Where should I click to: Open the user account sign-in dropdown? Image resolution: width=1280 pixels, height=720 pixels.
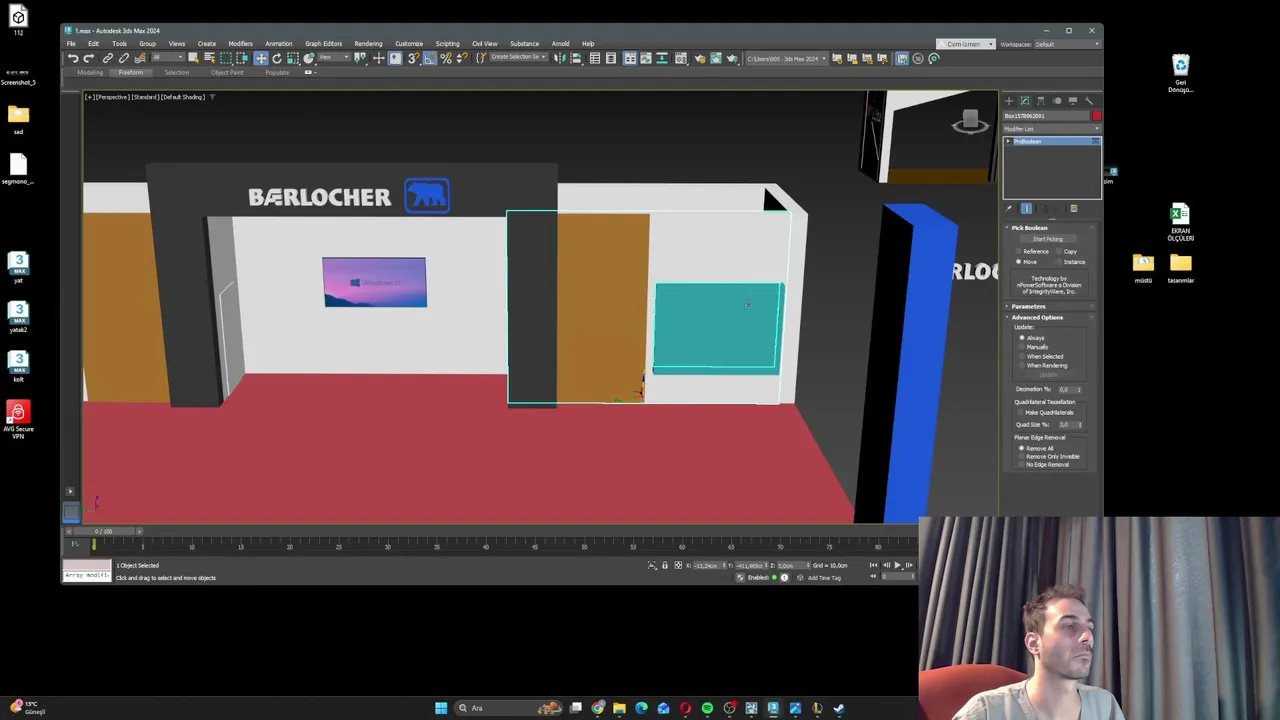(x=966, y=44)
